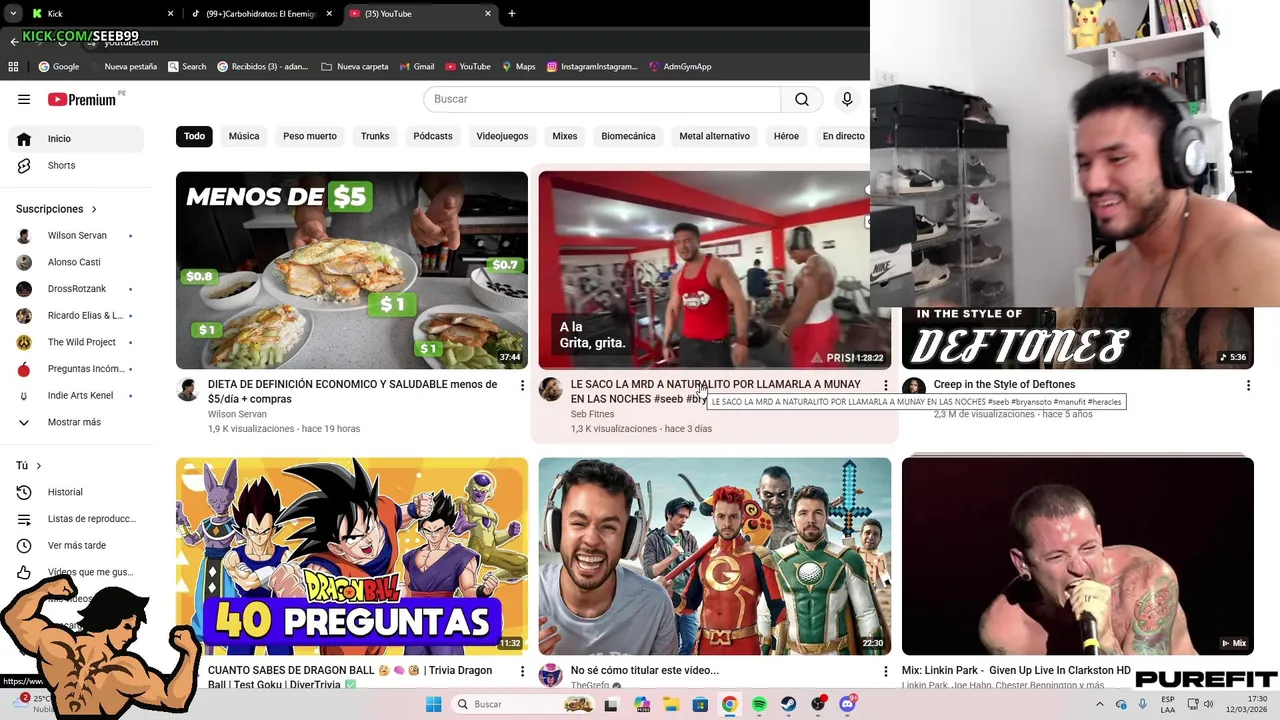Screen dimensions: 1280x720
Task: Open a new browser tab
Action: (512, 14)
